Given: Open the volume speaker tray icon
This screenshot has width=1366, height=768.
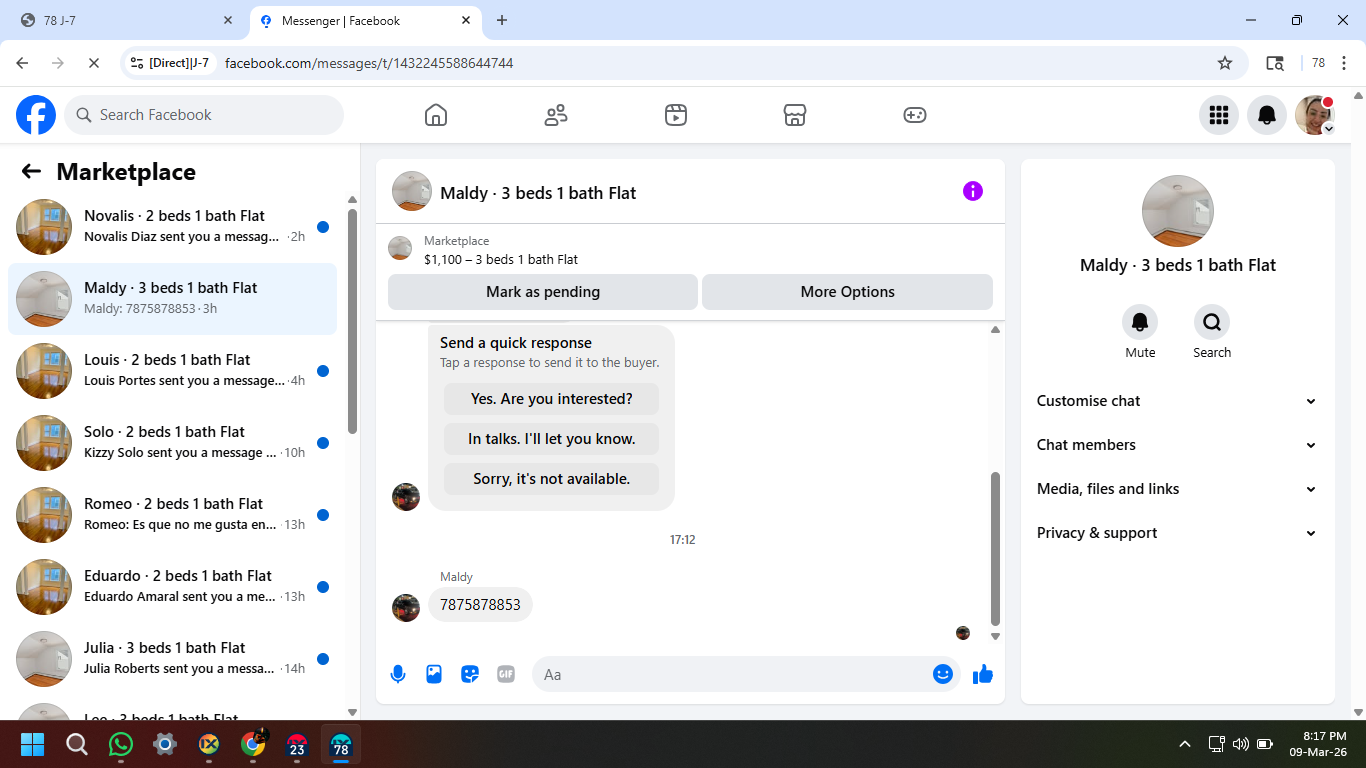Looking at the screenshot, I should (x=1240, y=744).
